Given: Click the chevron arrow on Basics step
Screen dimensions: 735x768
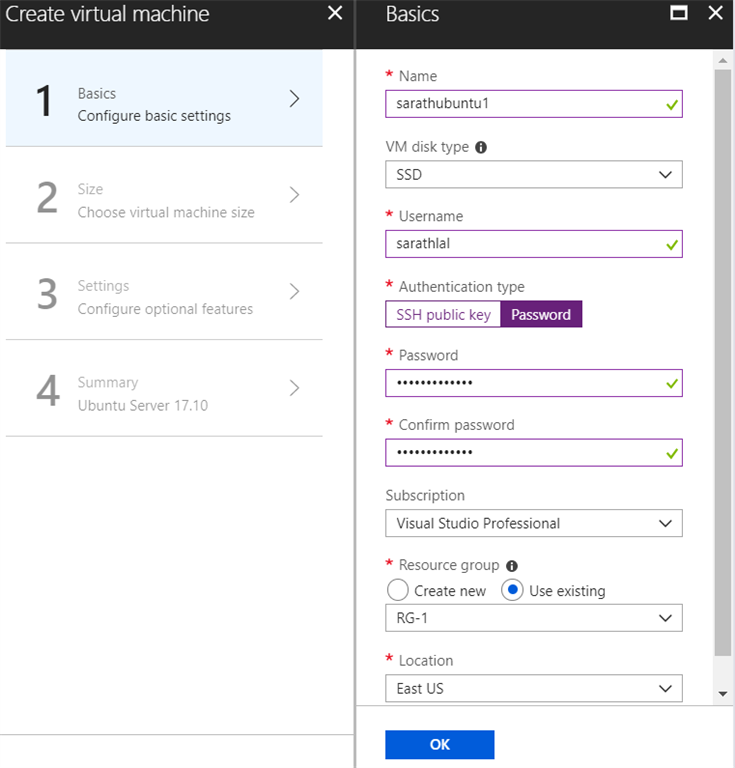Looking at the screenshot, I should click(294, 99).
